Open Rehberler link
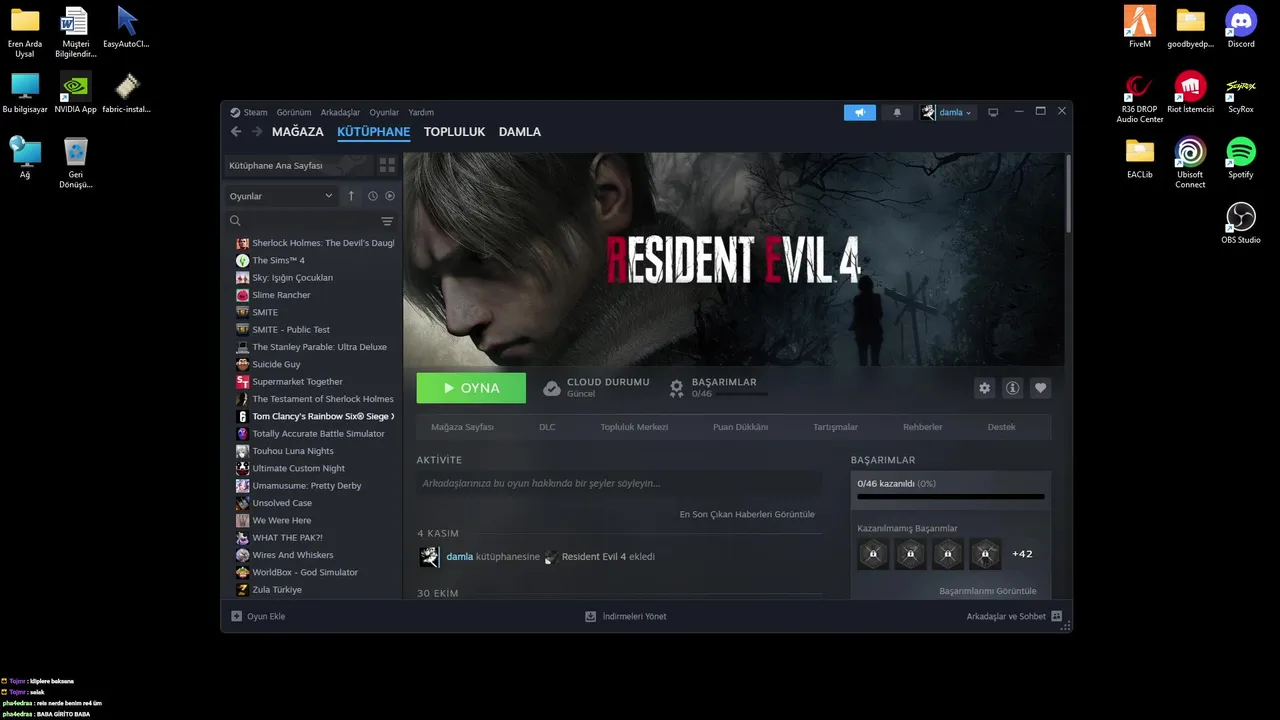 923,427
